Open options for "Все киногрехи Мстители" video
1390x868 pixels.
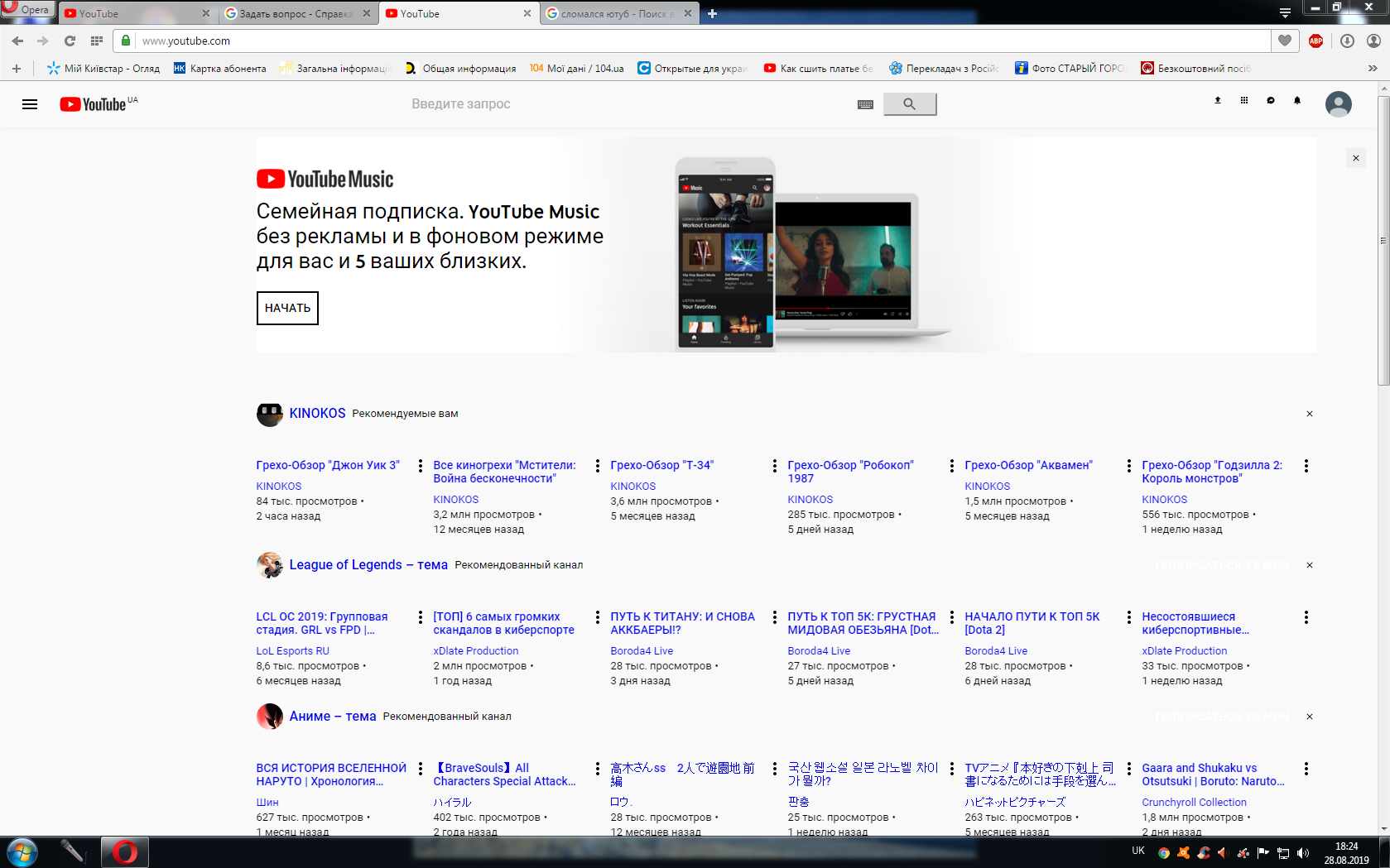pyautogui.click(x=598, y=466)
